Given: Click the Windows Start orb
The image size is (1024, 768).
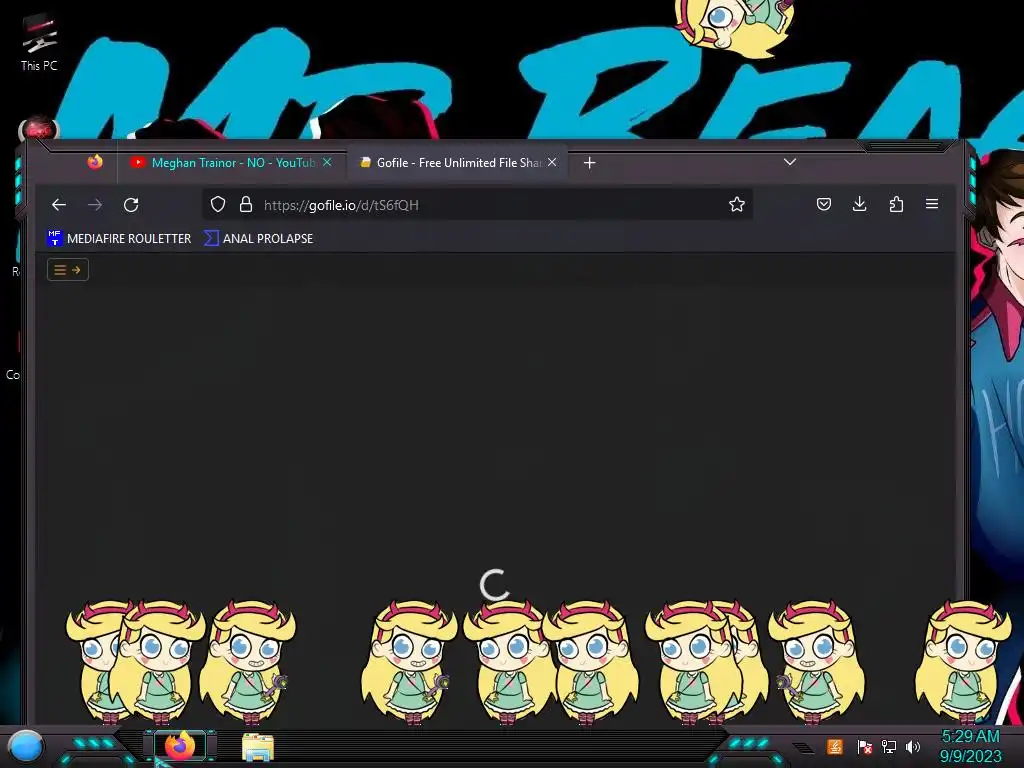Looking at the screenshot, I should point(26,746).
